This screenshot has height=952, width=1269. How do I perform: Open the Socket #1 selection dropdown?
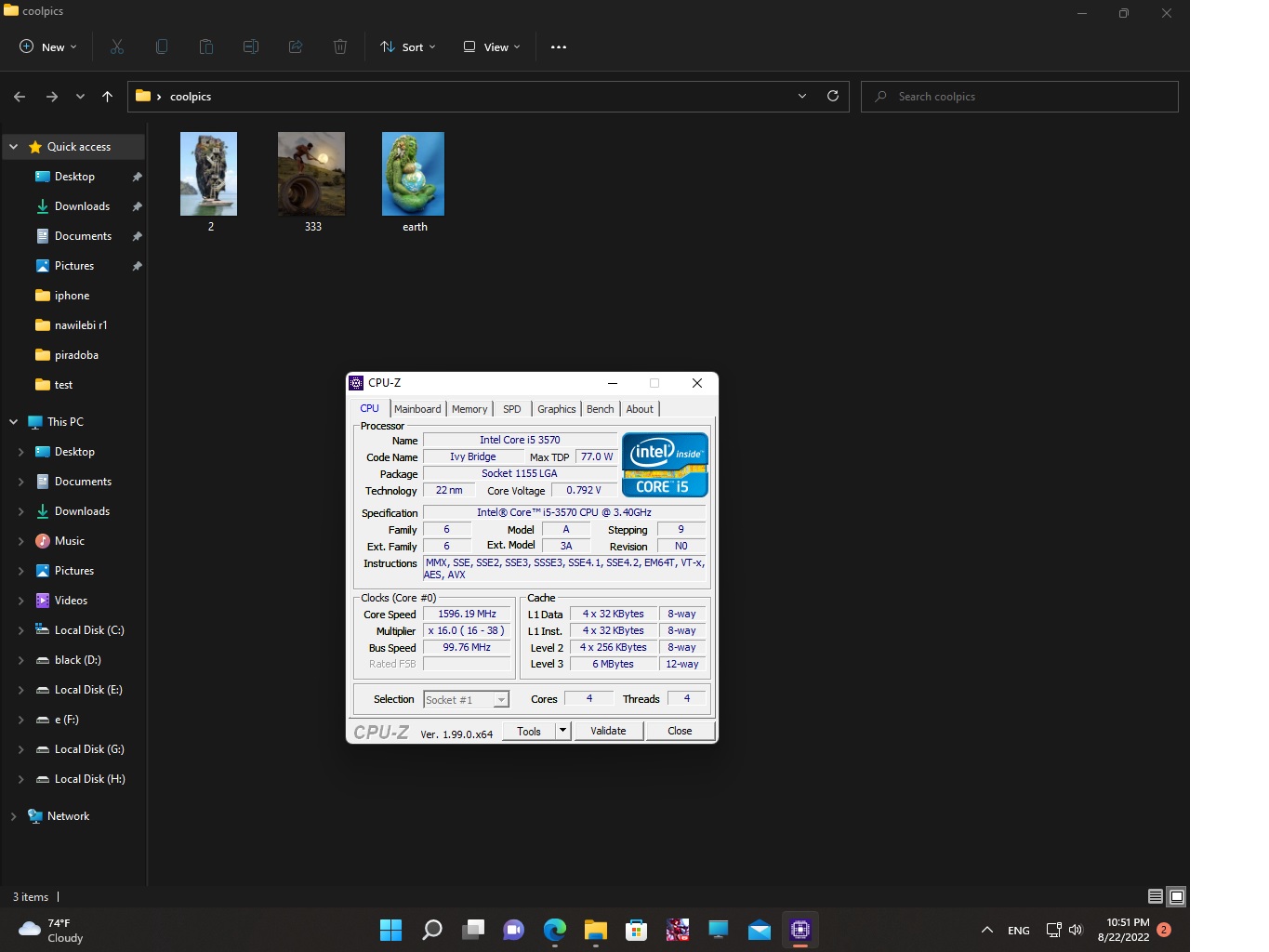(501, 700)
